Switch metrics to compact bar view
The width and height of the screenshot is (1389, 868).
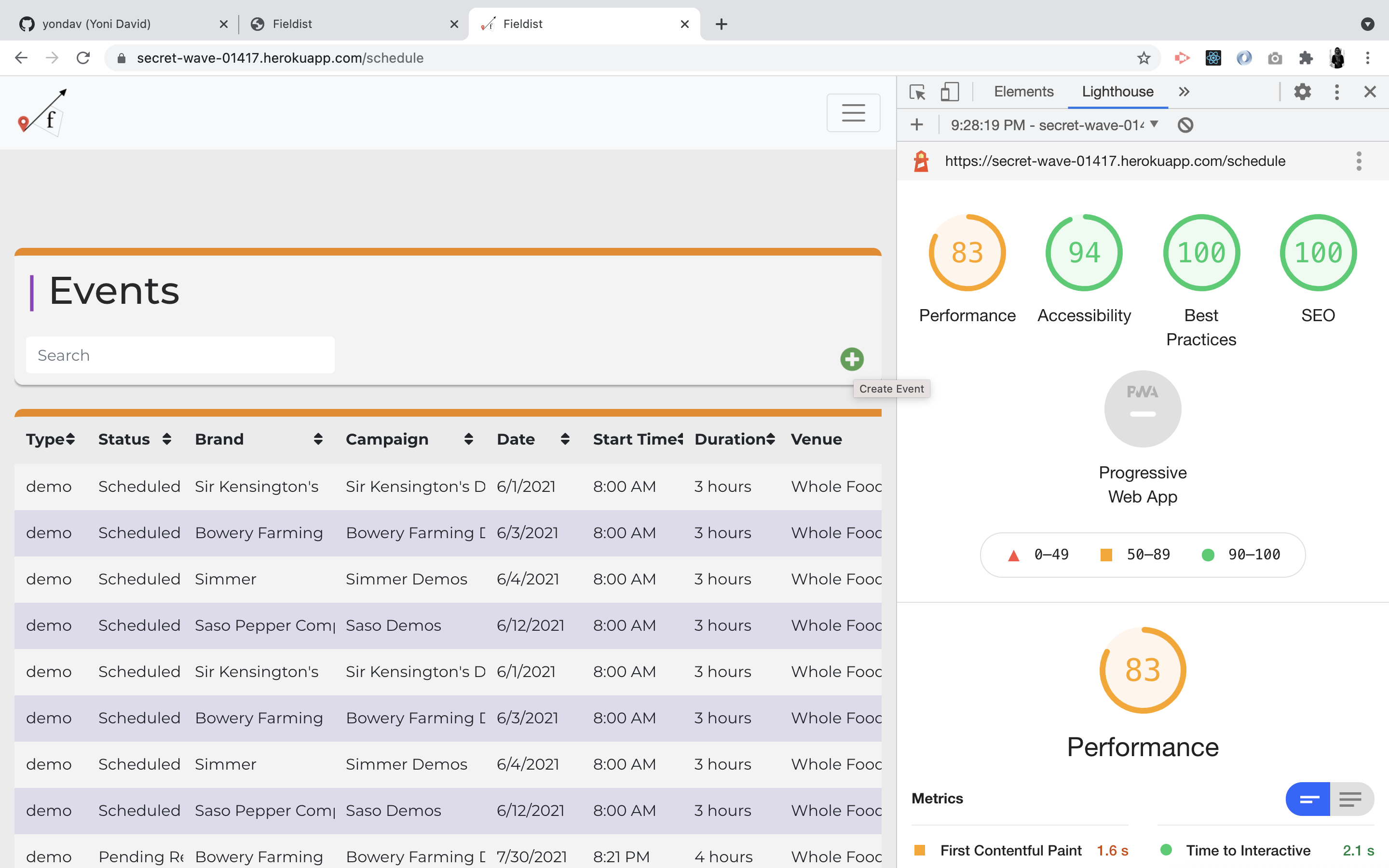click(x=1307, y=799)
